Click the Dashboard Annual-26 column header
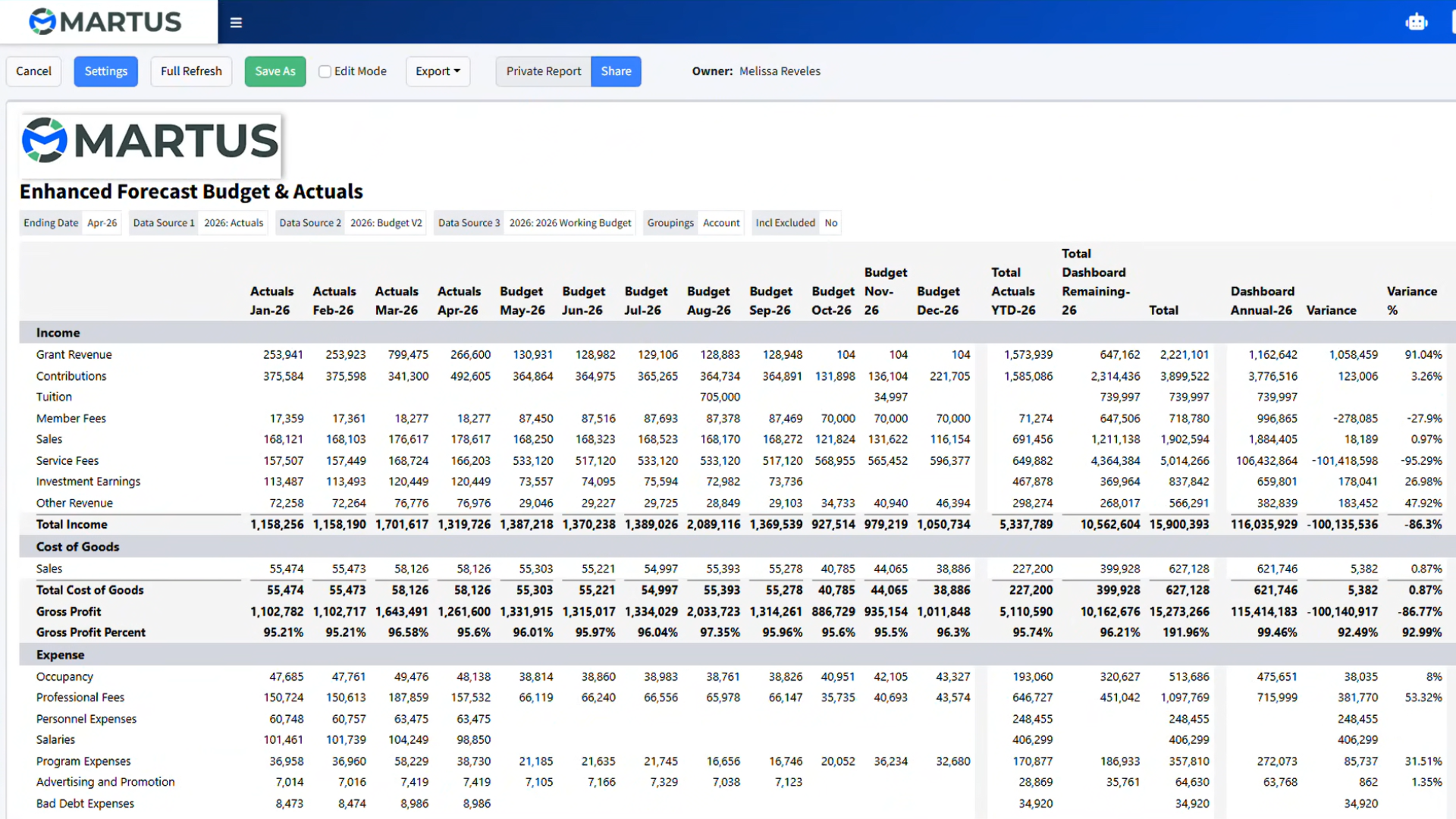 (1262, 301)
